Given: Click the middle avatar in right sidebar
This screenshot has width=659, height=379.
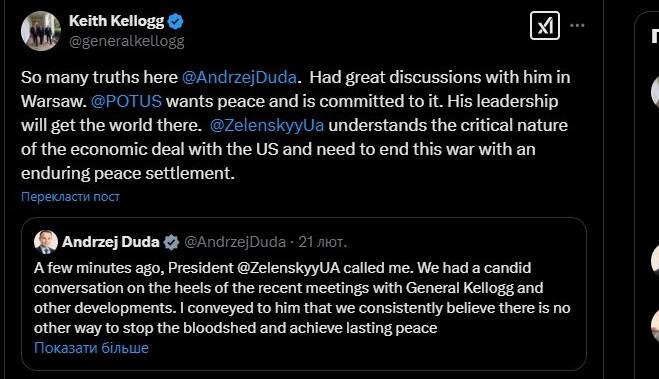Looking at the screenshot, I should pyautogui.click(x=655, y=261).
